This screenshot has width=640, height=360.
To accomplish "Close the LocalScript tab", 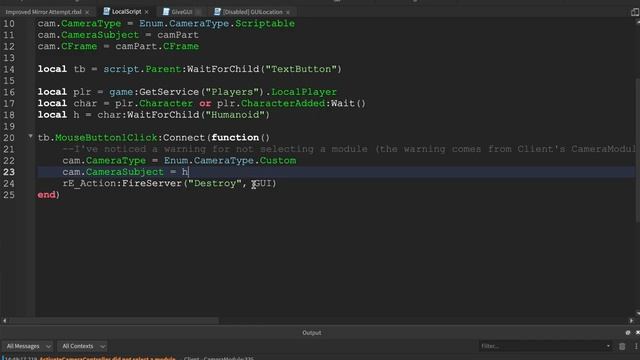I will pyautogui.click(x=147, y=12).
